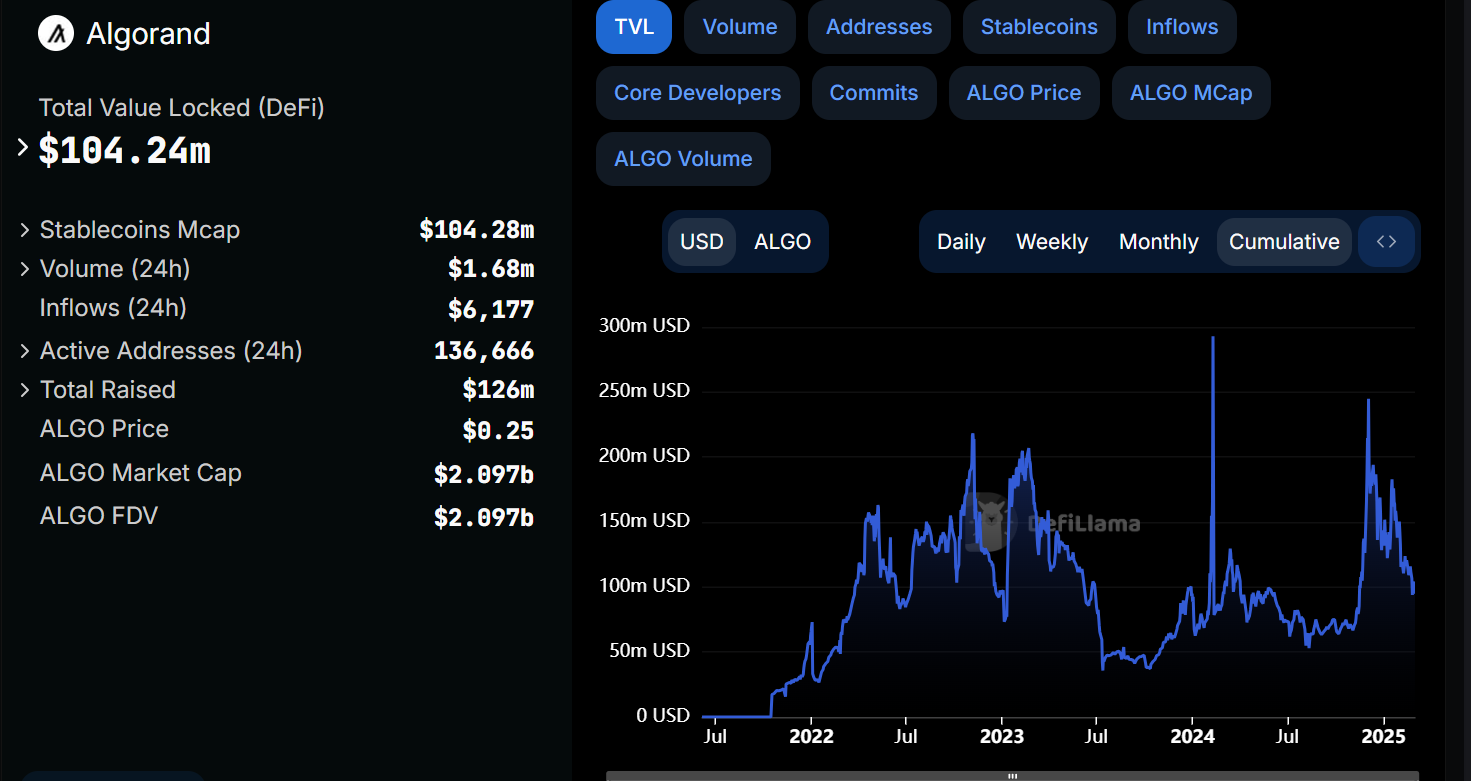Expand the Stablecoins Mcap row
This screenshot has height=781, width=1471.
(25, 230)
